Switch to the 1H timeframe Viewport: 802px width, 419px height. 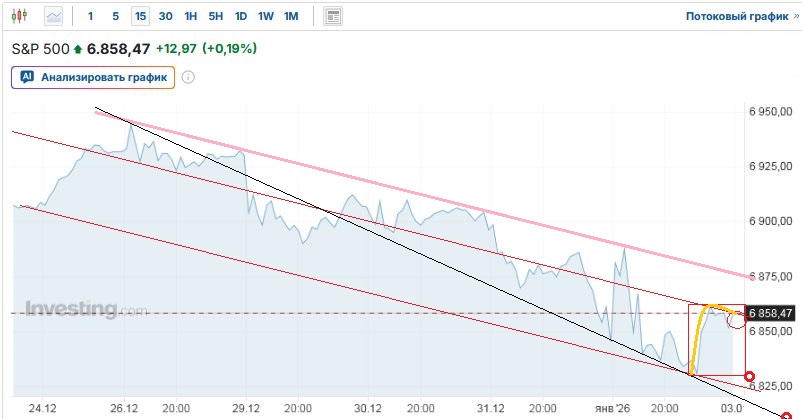tap(190, 16)
